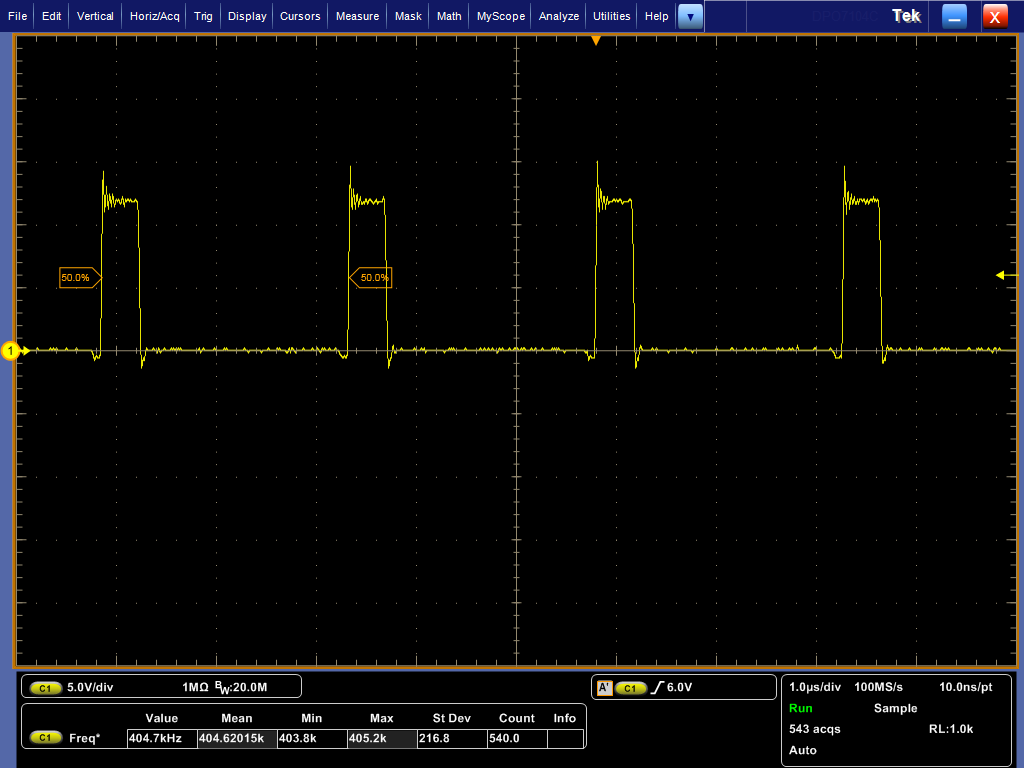1024x768 pixels.
Task: Click the first 50.0% measurement gate marker
Action: click(x=79, y=277)
